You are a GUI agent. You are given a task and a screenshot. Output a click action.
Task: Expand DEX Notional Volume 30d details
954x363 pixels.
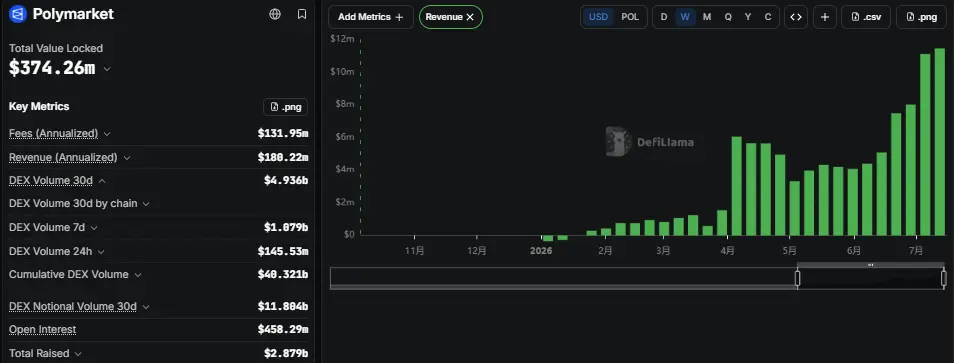point(145,307)
